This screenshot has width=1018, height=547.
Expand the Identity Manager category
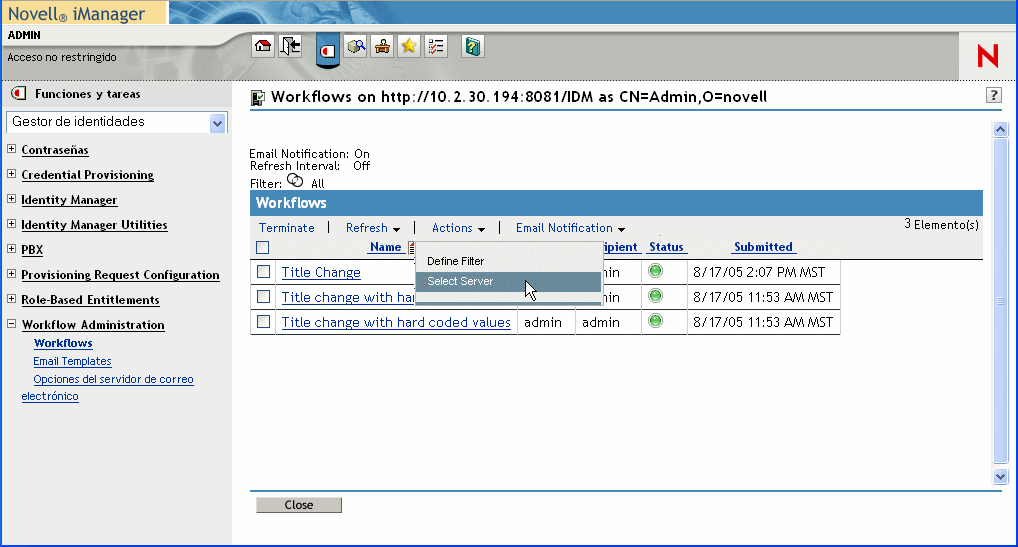tap(12, 199)
